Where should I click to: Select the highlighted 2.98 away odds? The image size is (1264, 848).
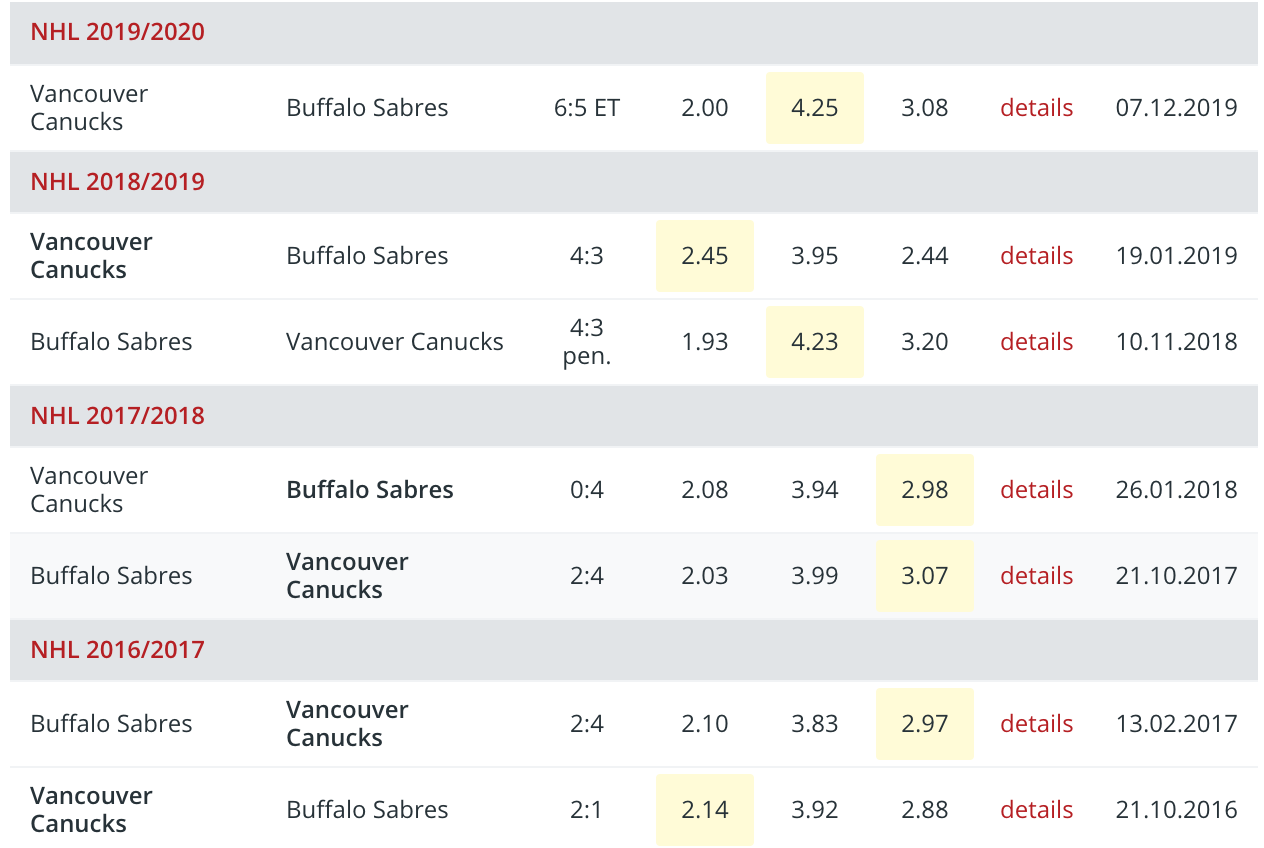pos(924,490)
